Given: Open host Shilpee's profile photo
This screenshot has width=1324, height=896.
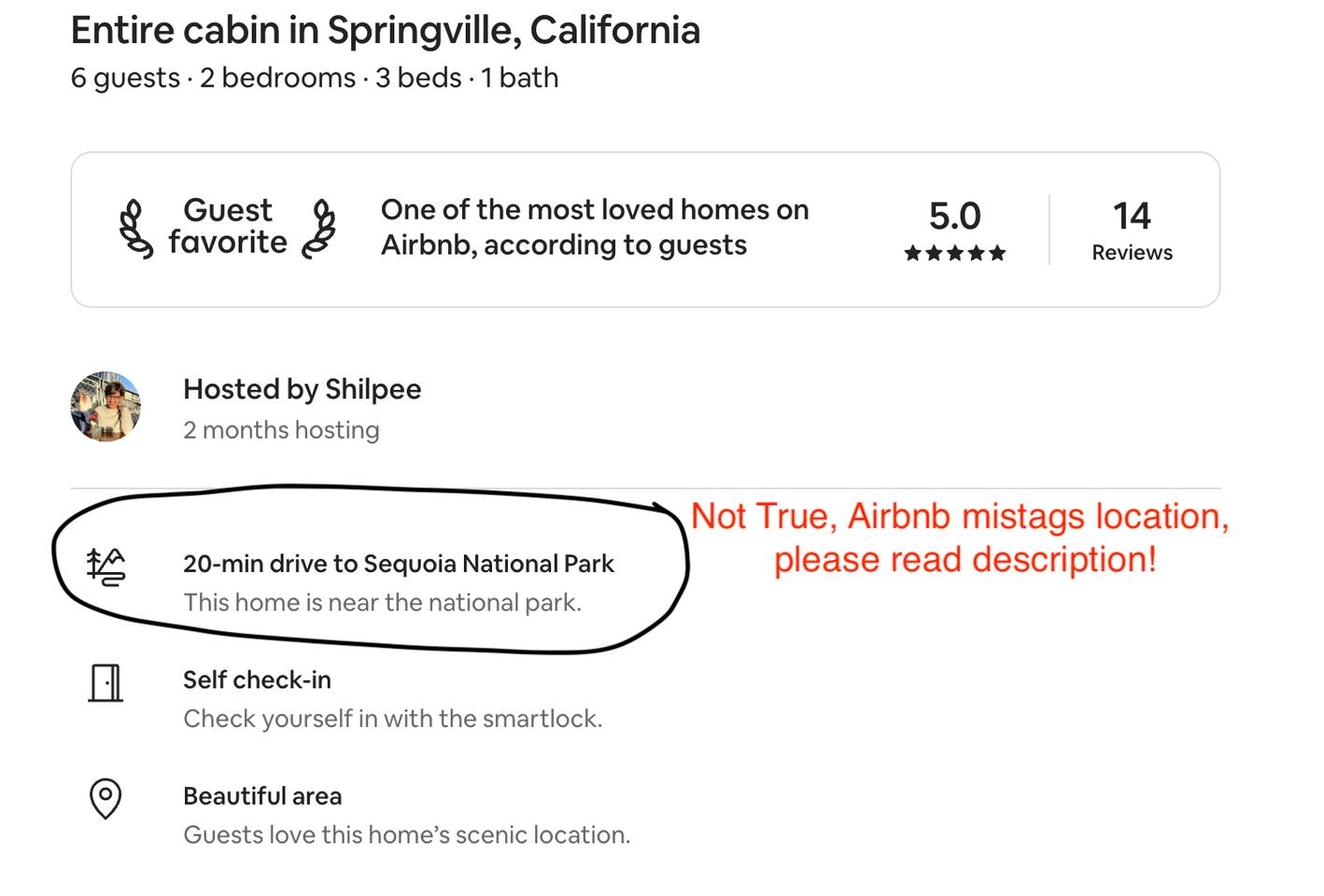Looking at the screenshot, I should [106, 407].
